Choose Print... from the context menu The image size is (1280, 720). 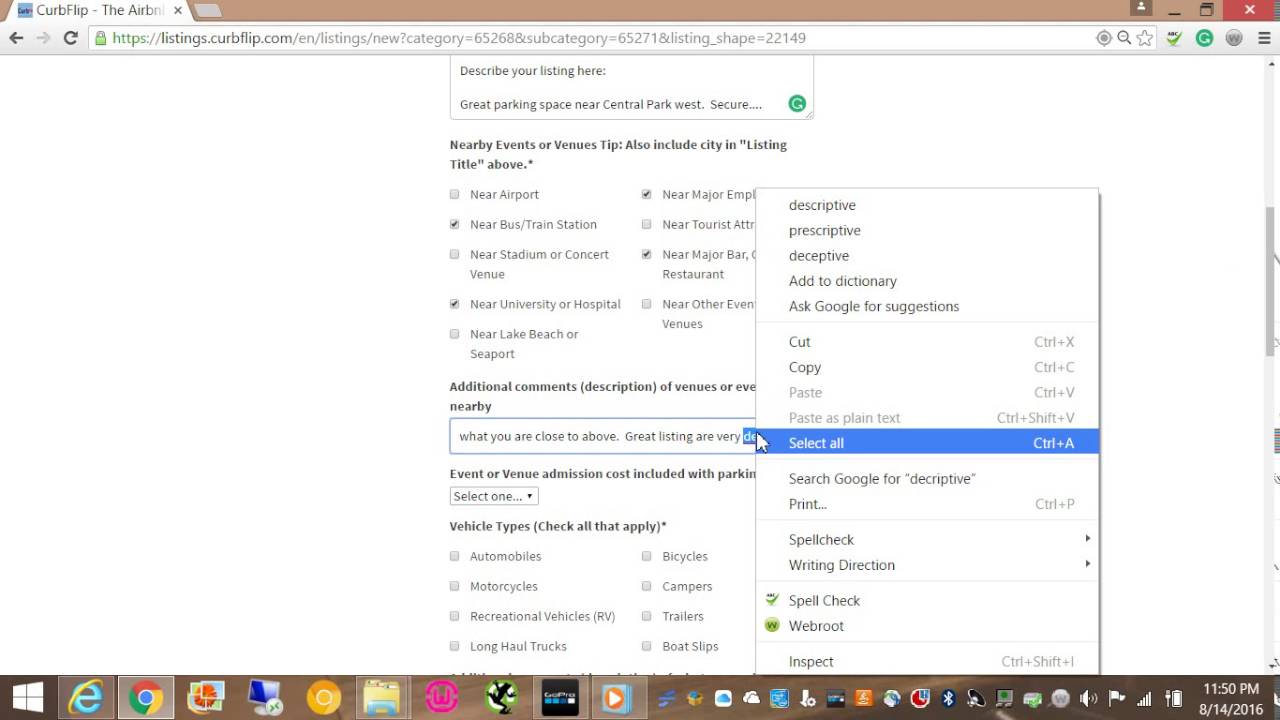[x=927, y=504]
